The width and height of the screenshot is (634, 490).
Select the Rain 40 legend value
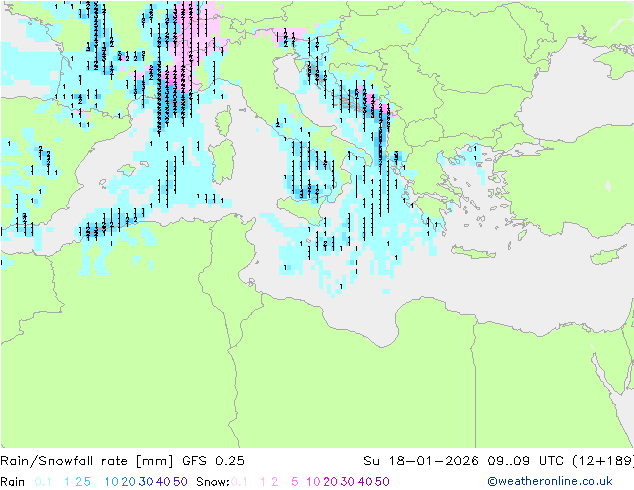[163, 482]
